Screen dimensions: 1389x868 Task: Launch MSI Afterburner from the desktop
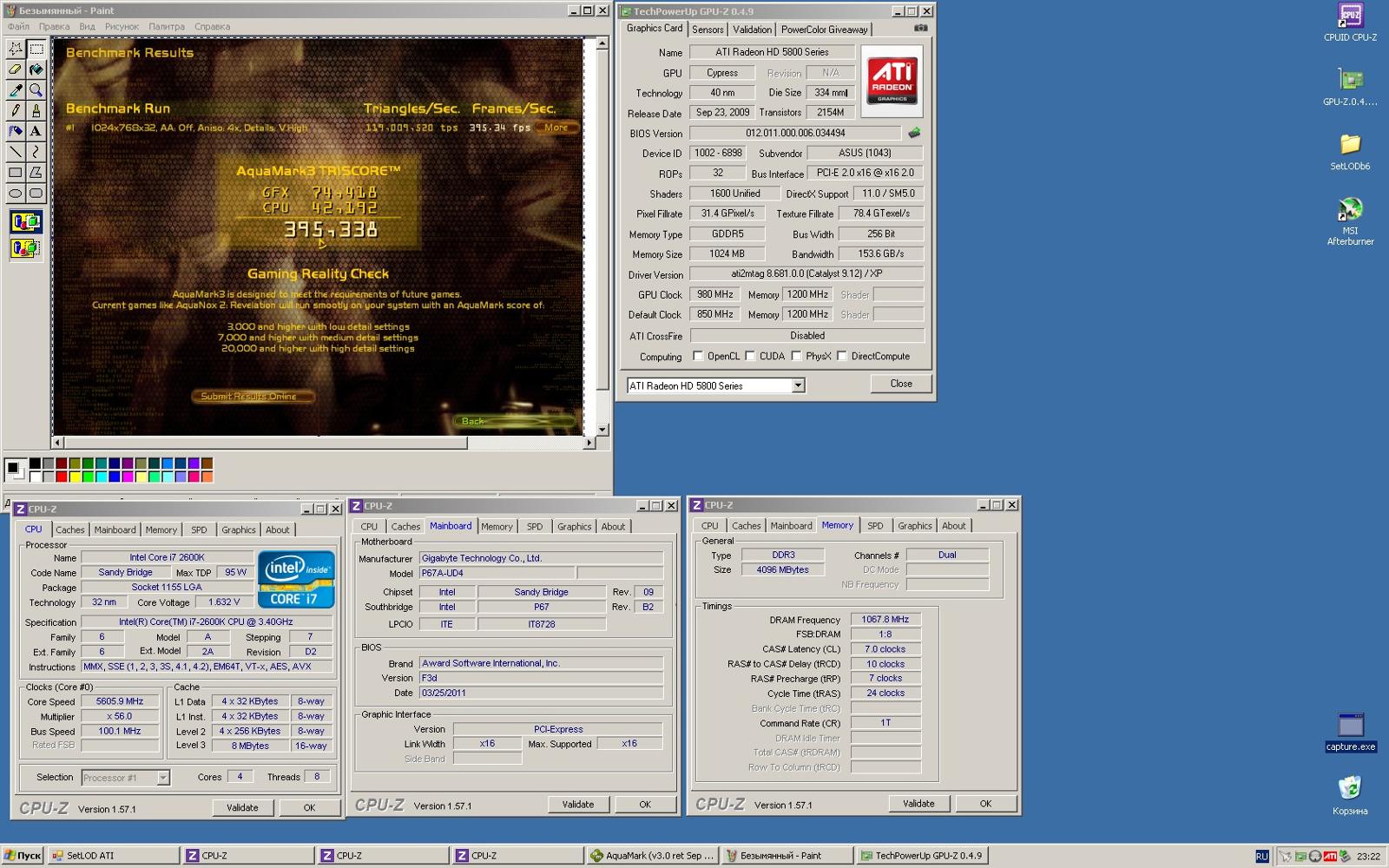(1350, 221)
